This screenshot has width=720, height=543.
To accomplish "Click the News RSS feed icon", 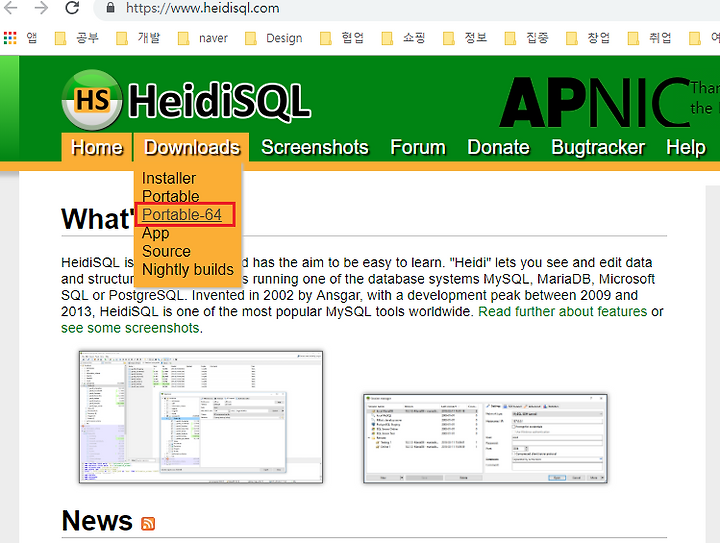I will pyautogui.click(x=148, y=523).
